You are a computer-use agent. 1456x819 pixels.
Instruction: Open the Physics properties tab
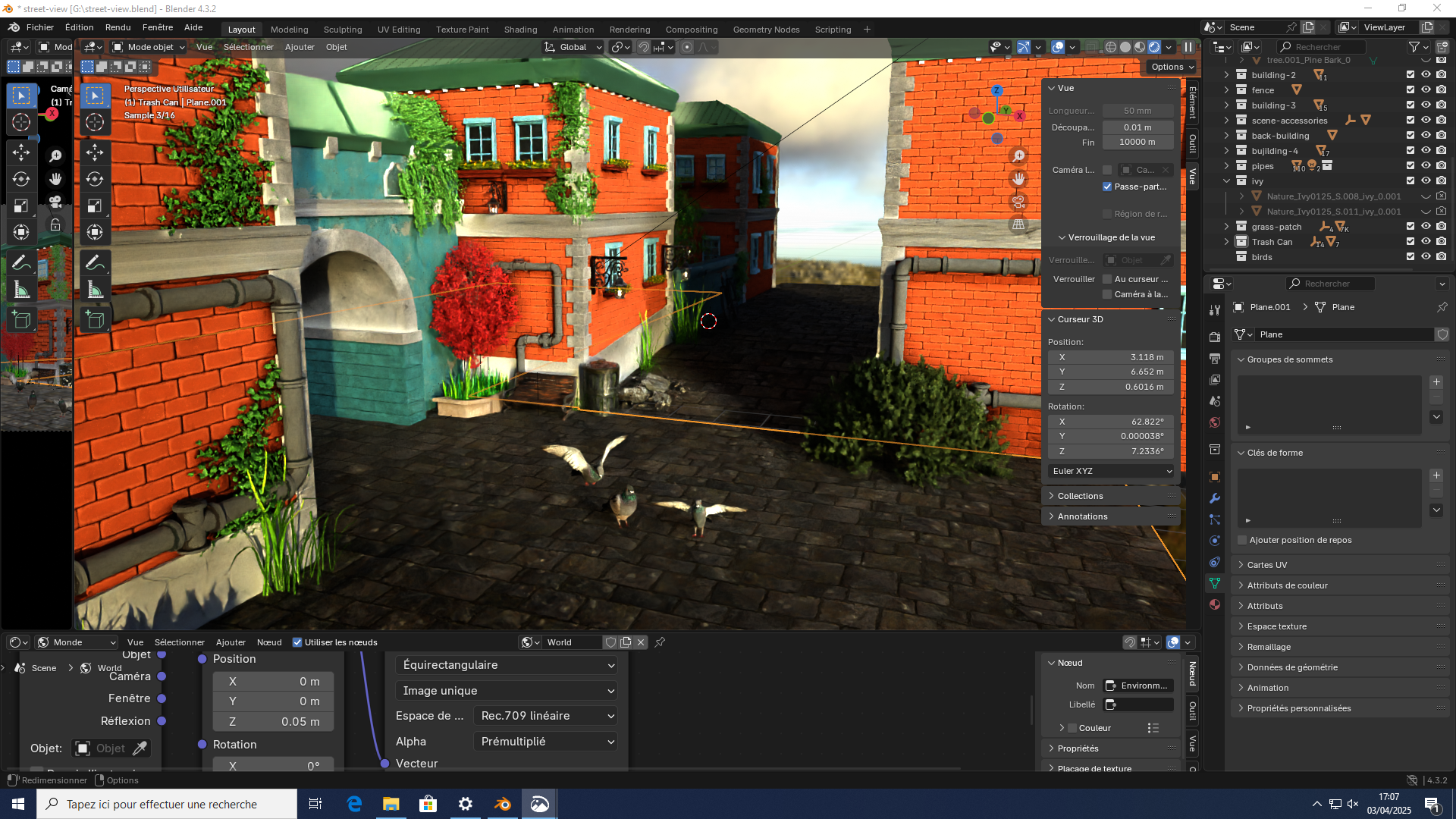(1215, 541)
